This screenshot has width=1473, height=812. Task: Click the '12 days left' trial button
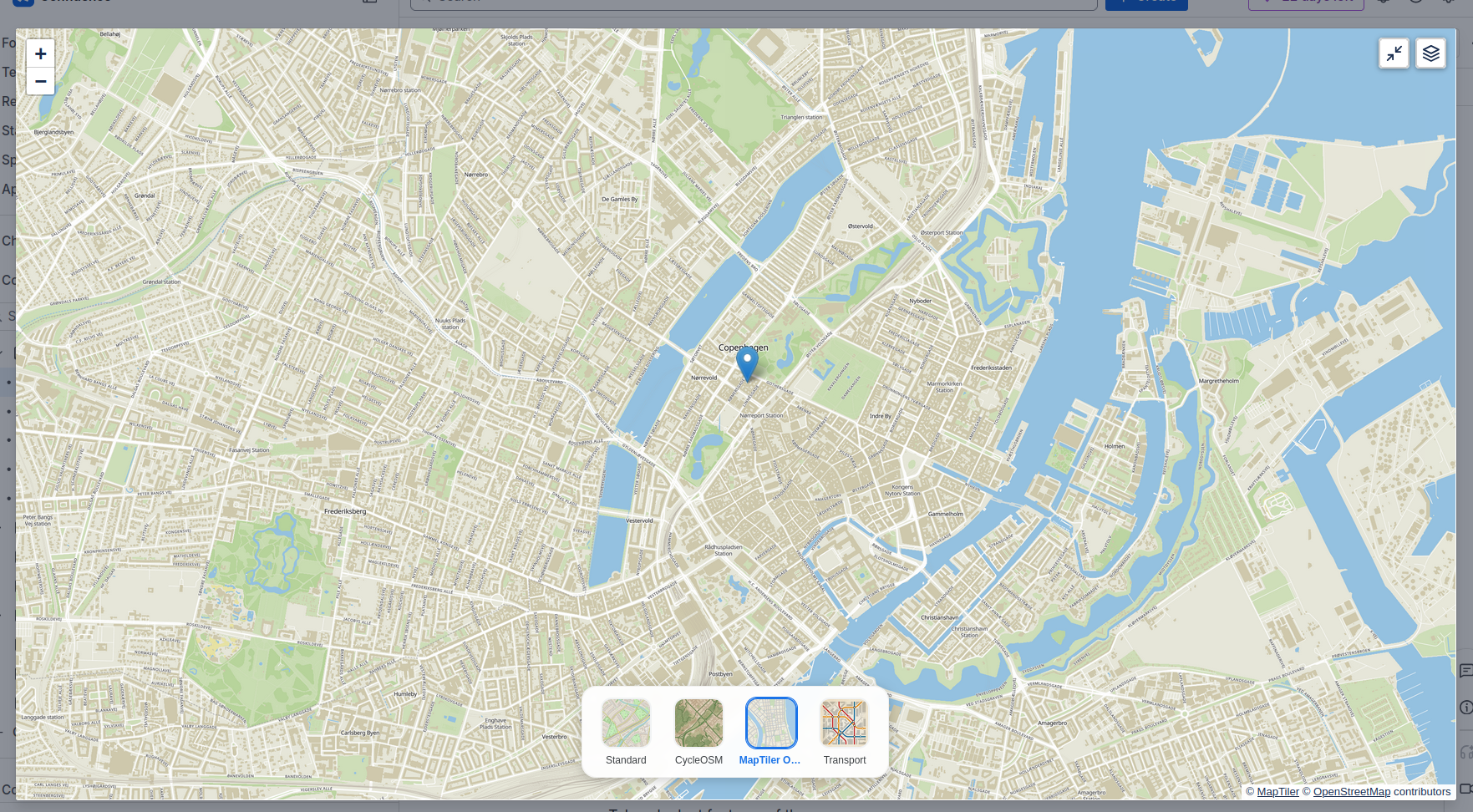coord(1306,3)
